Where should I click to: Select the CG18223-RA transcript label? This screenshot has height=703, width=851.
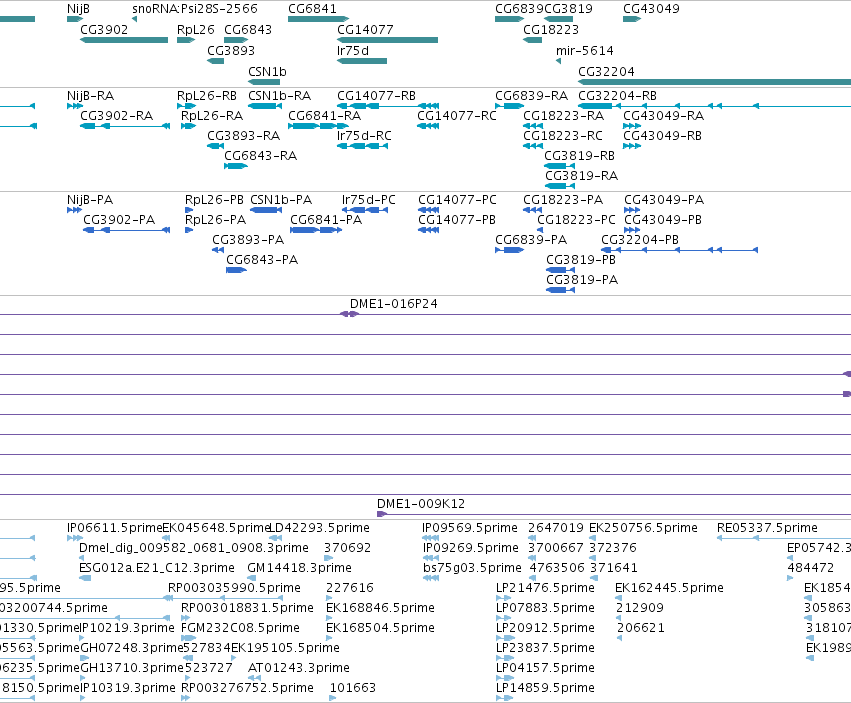[x=563, y=116]
